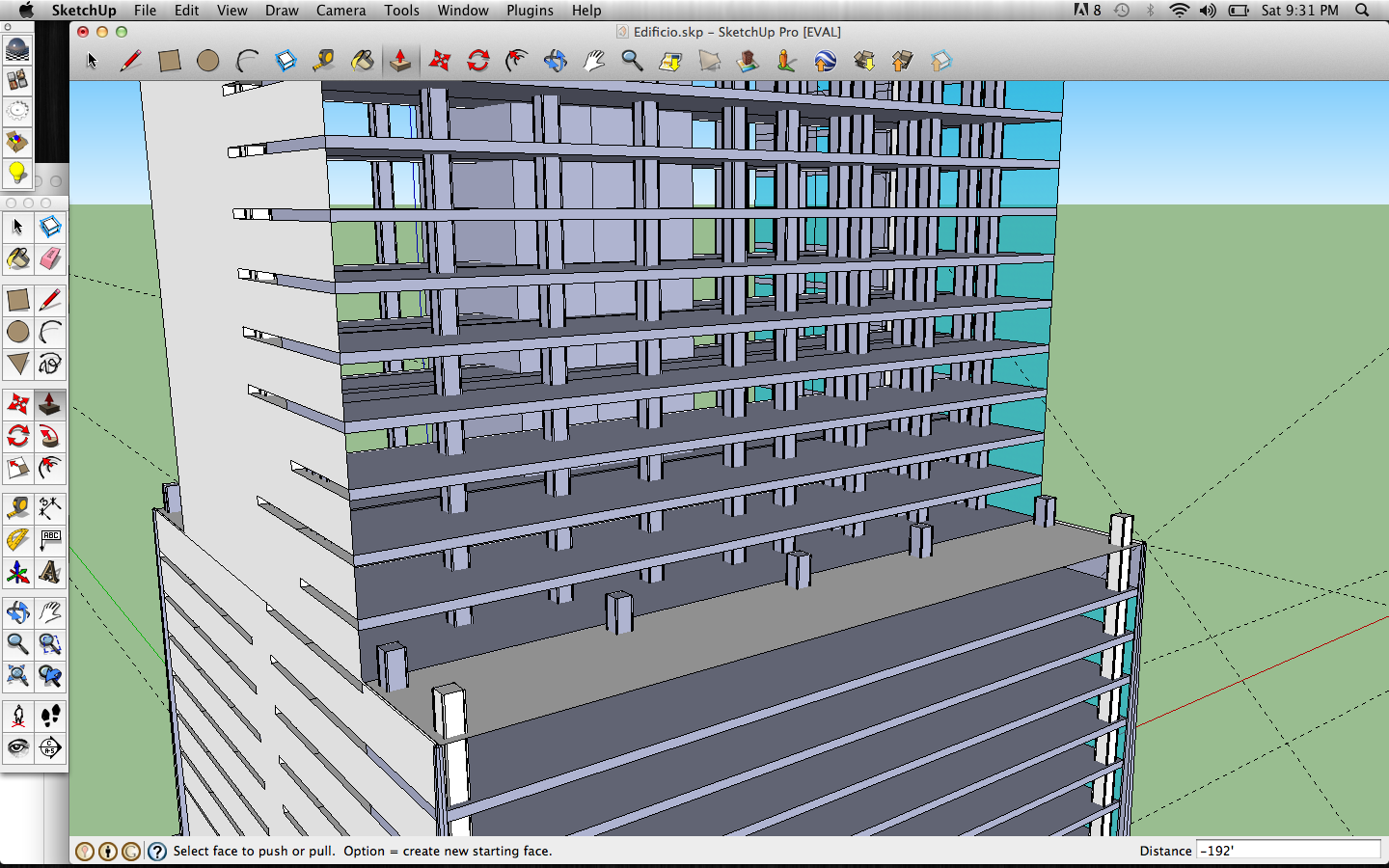
Task: Pick the Line pencil tool
Action: pos(50,300)
